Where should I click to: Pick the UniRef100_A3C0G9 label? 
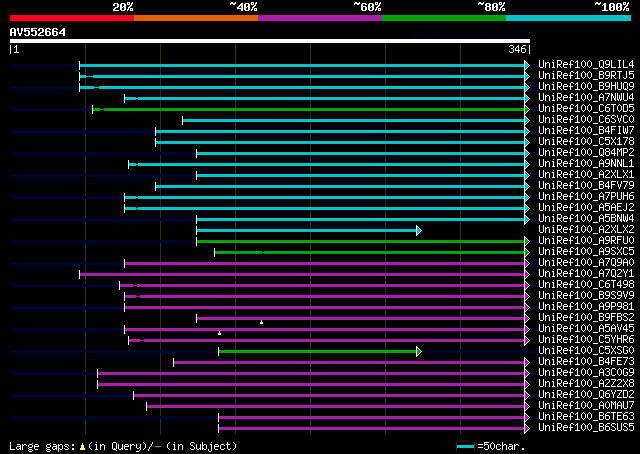coord(586,373)
